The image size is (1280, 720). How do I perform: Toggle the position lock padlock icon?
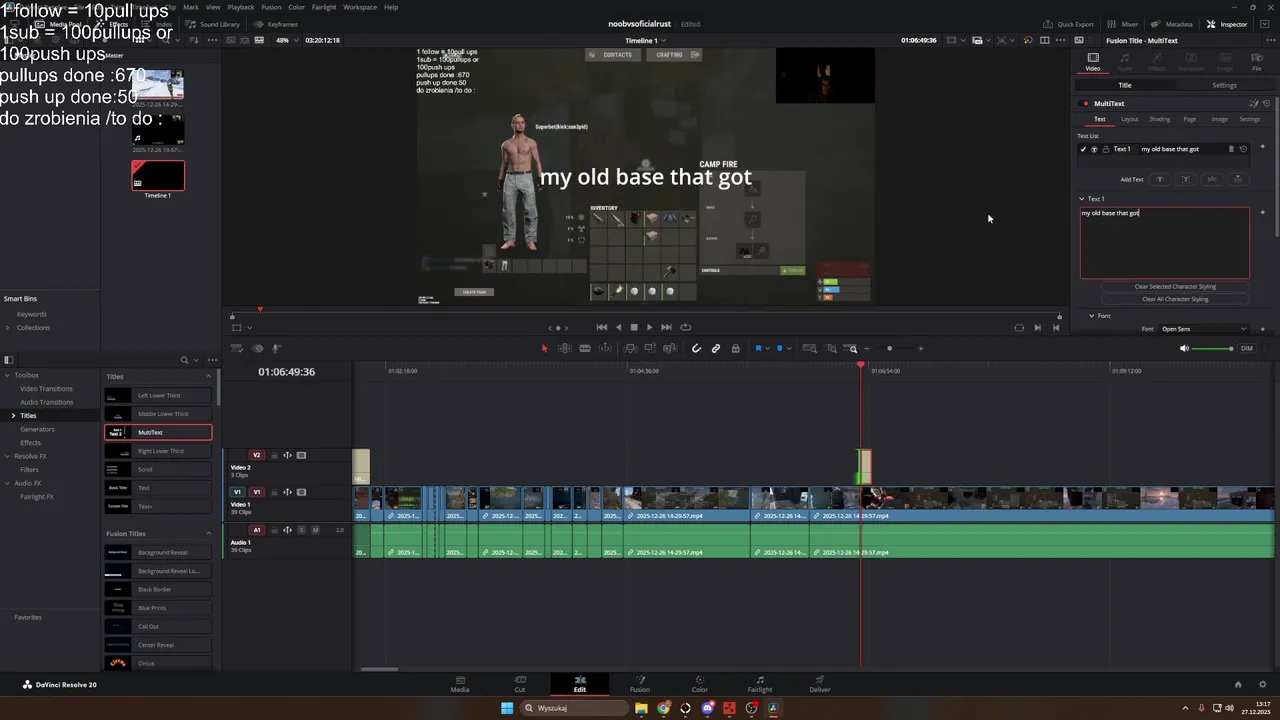(x=736, y=348)
